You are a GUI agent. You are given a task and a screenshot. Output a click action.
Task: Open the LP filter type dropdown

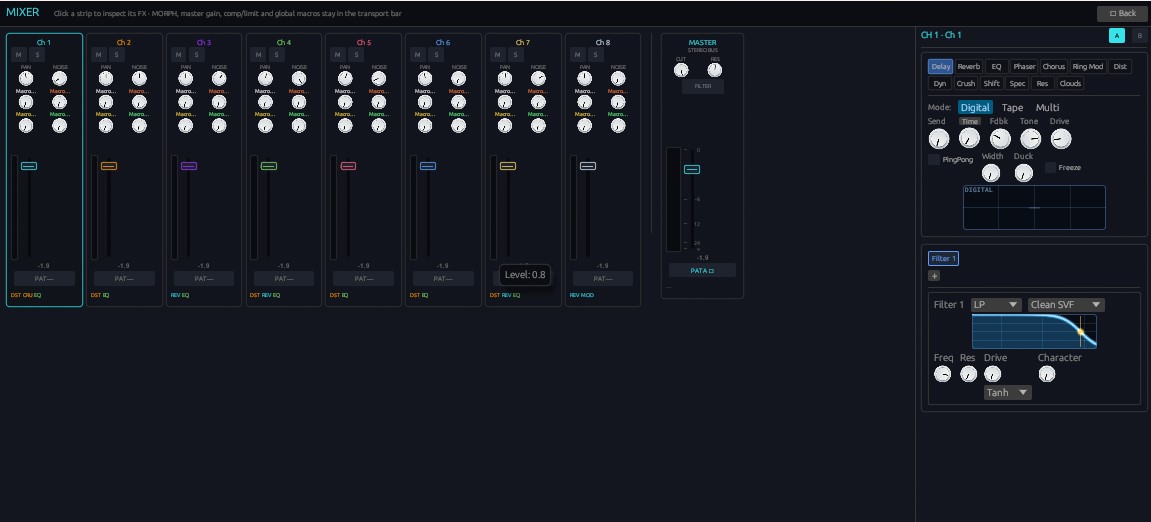[x=995, y=305]
